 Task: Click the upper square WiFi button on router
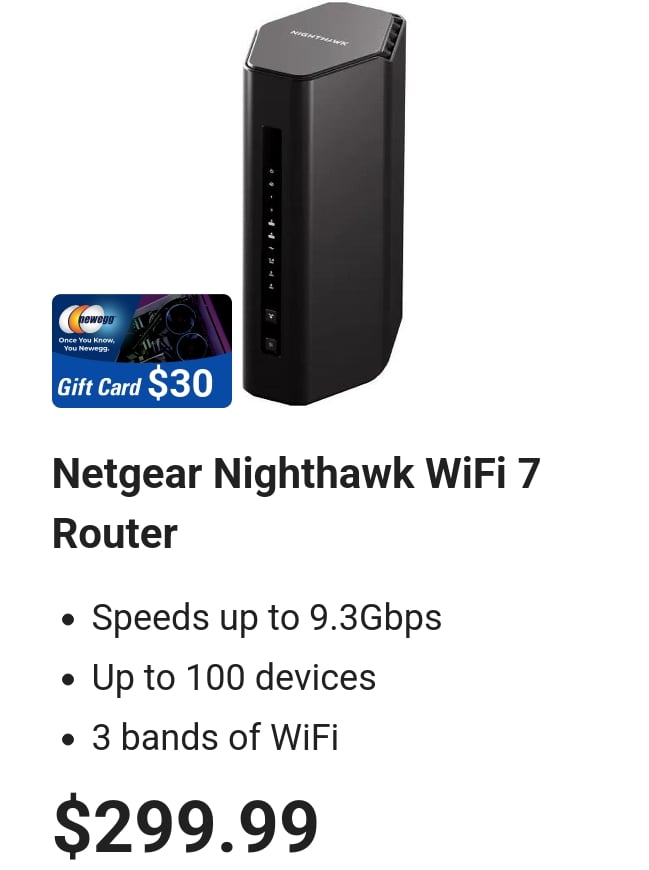click(271, 316)
